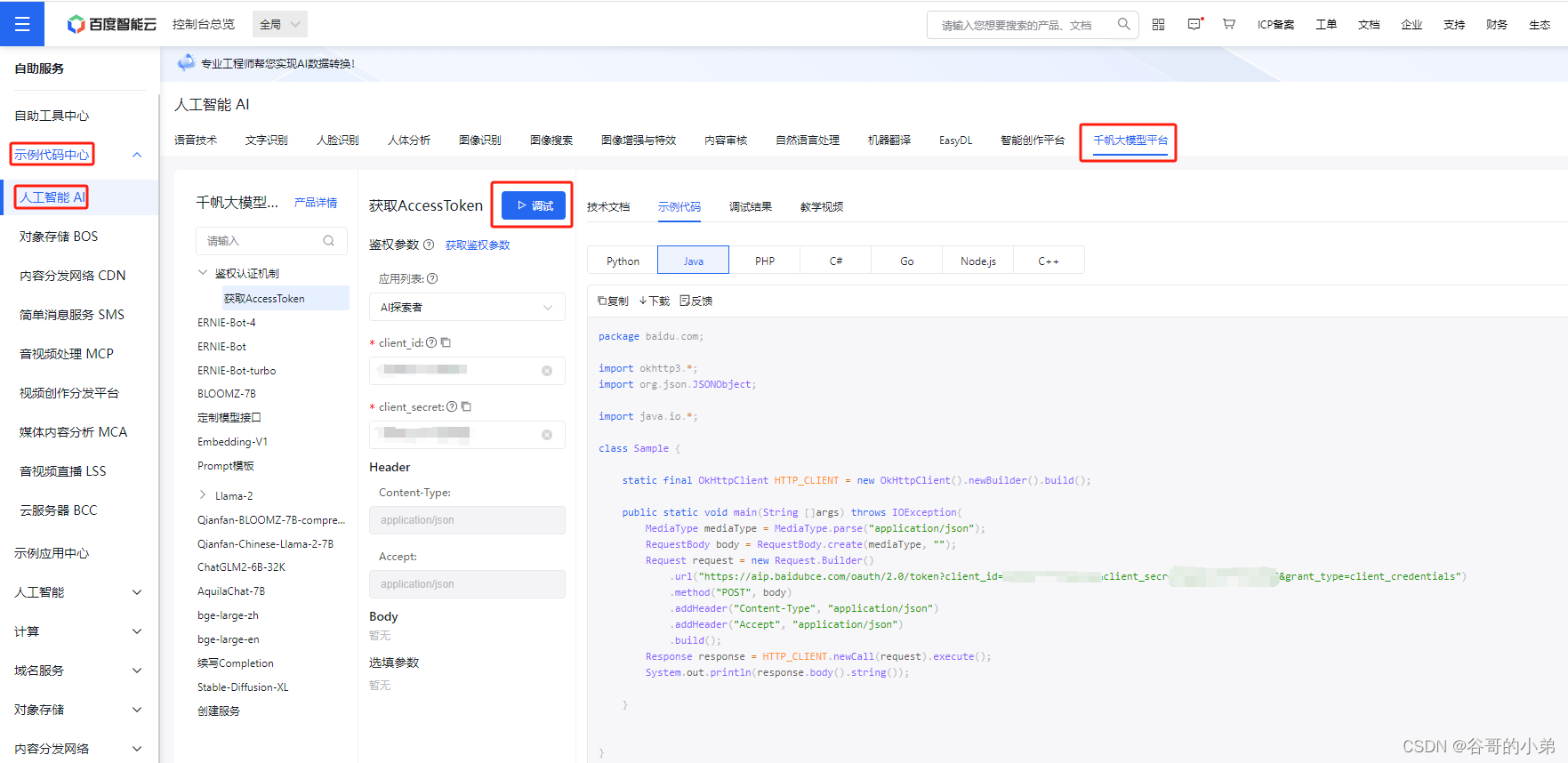This screenshot has height=763, width=1568.
Task: Click the help icon beside 应用列表
Action: tap(432, 278)
